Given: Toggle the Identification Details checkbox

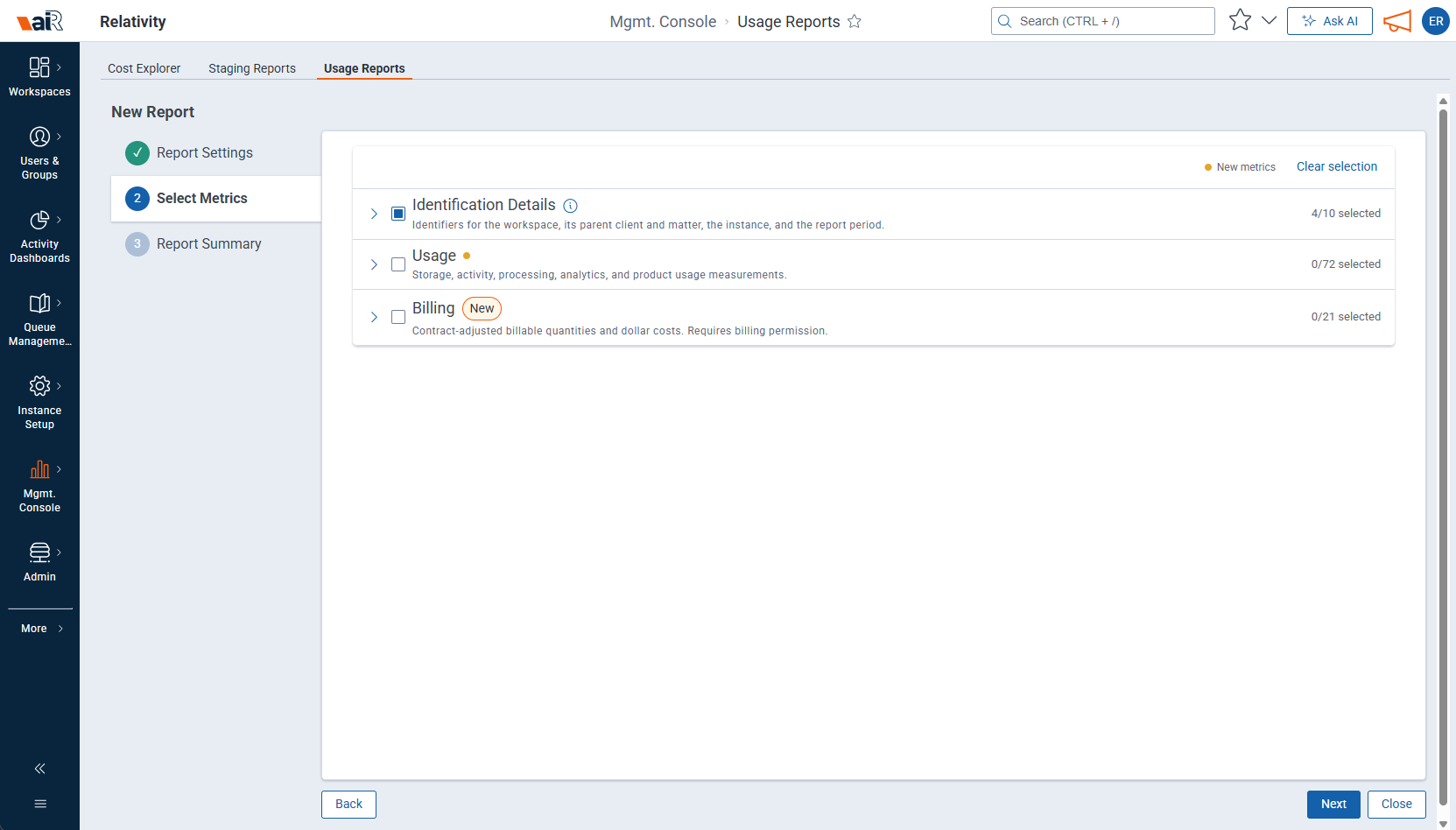Looking at the screenshot, I should 398,214.
